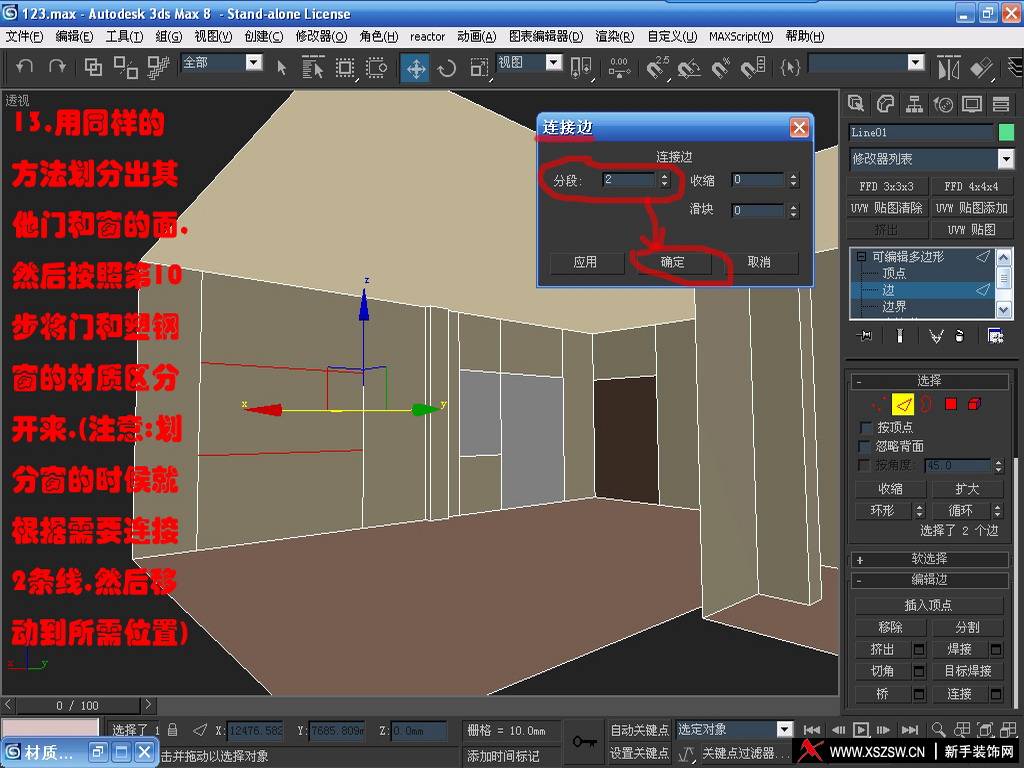Click the Display command panel icon
1024x768 pixels.
click(x=971, y=104)
